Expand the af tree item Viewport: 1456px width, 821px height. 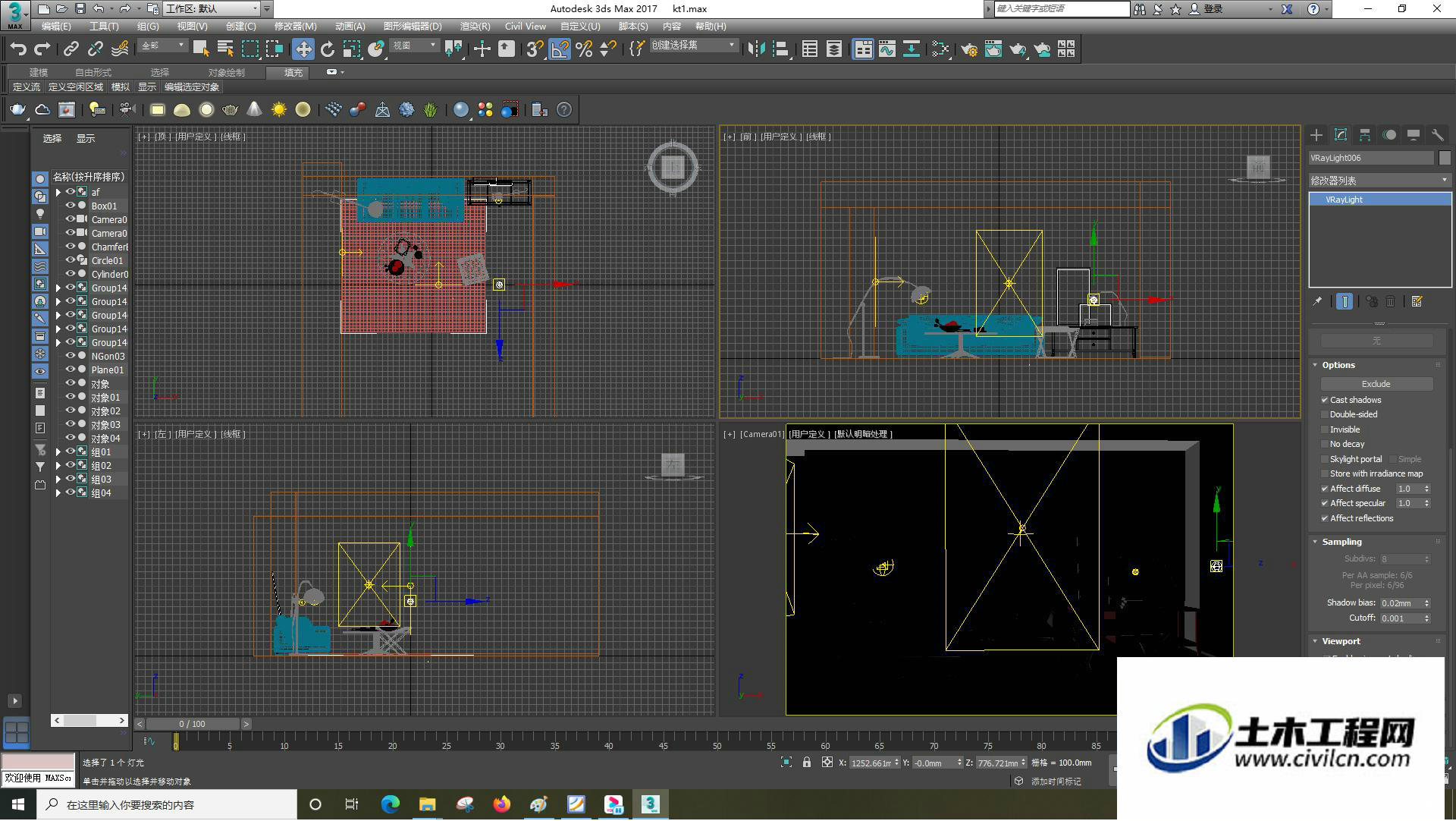click(x=58, y=193)
